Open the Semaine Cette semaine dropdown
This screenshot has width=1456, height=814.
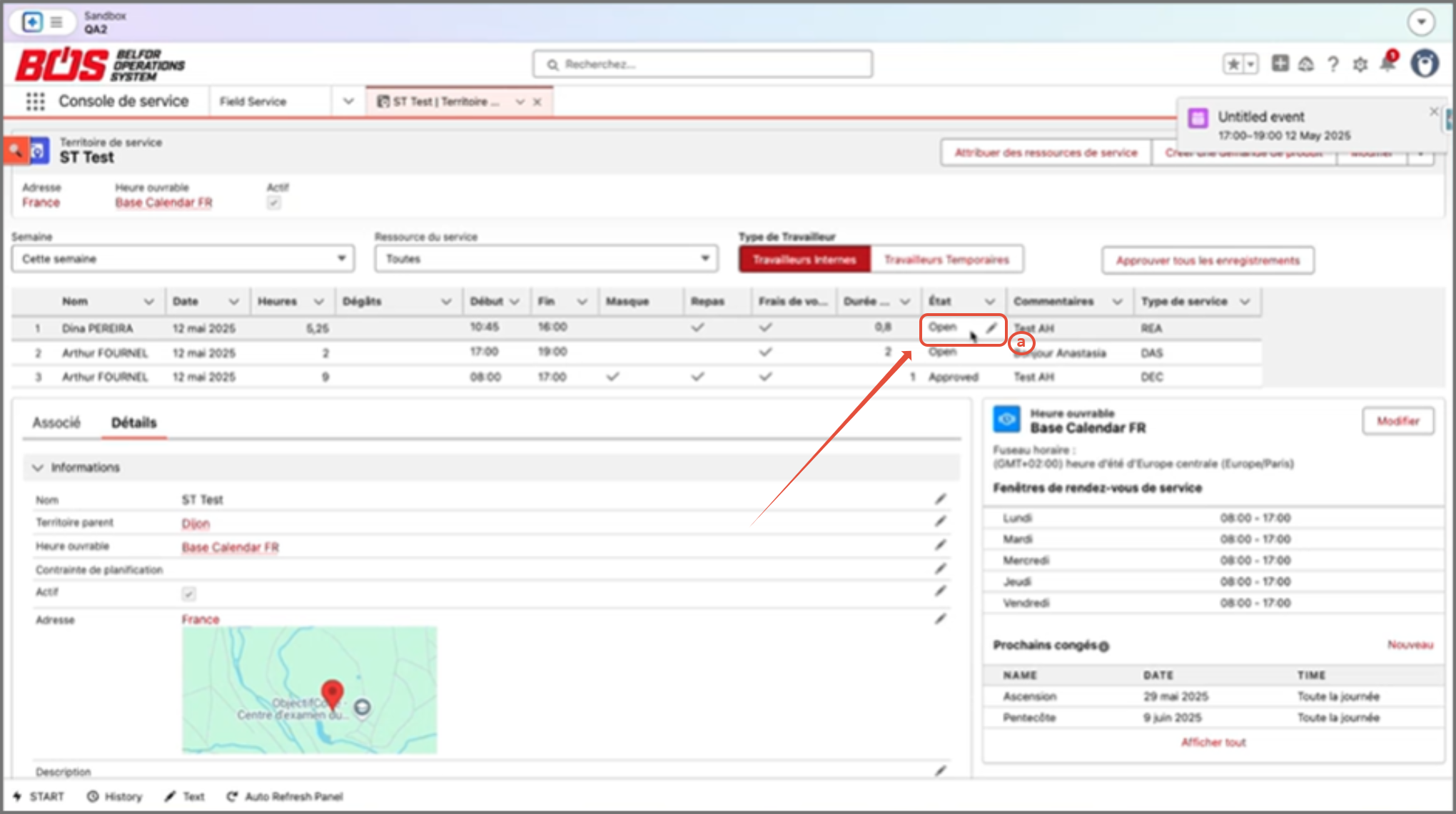point(183,258)
